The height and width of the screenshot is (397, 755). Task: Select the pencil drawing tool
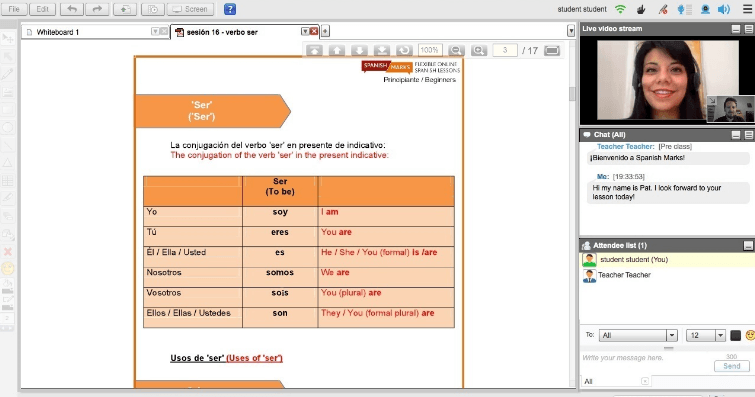pyautogui.click(x=8, y=74)
